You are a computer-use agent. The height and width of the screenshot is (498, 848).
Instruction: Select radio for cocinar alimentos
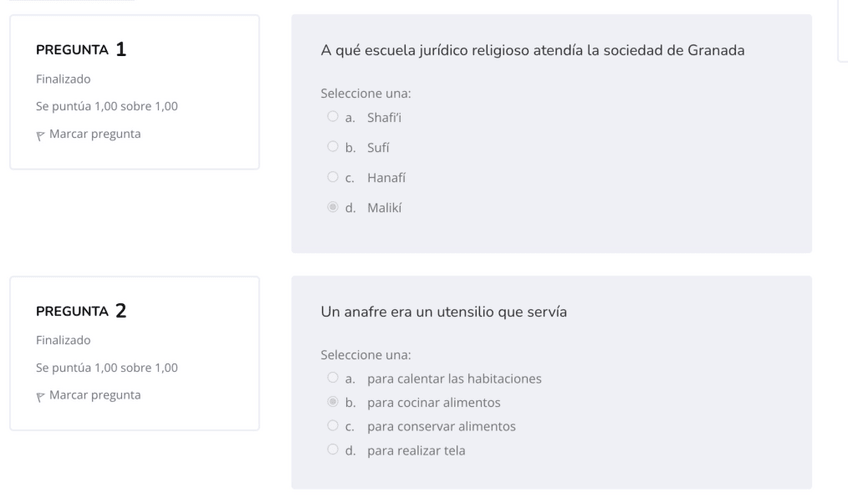(x=333, y=402)
